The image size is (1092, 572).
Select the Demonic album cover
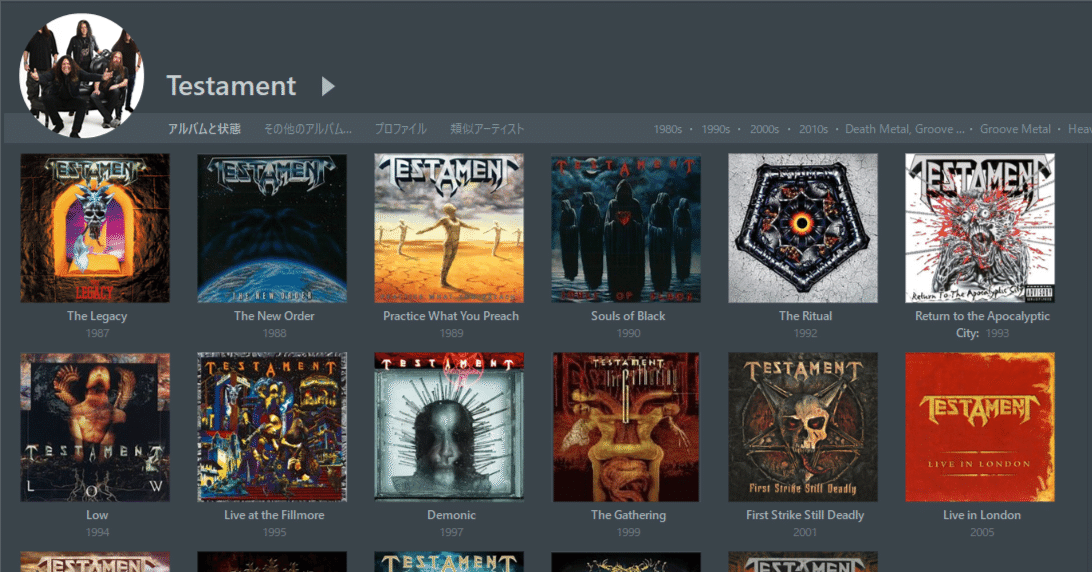click(x=448, y=427)
